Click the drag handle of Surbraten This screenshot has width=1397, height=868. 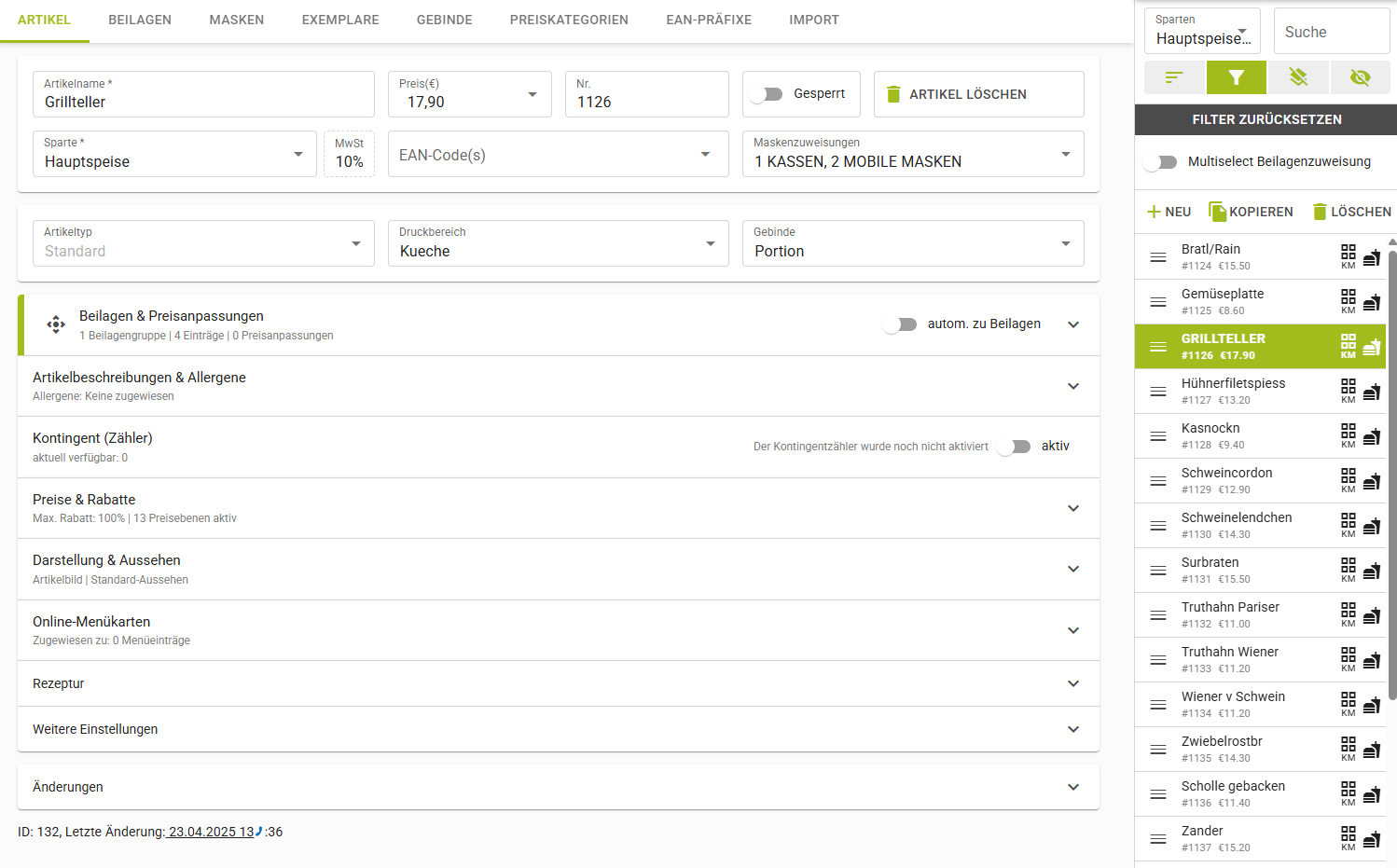1158,571
